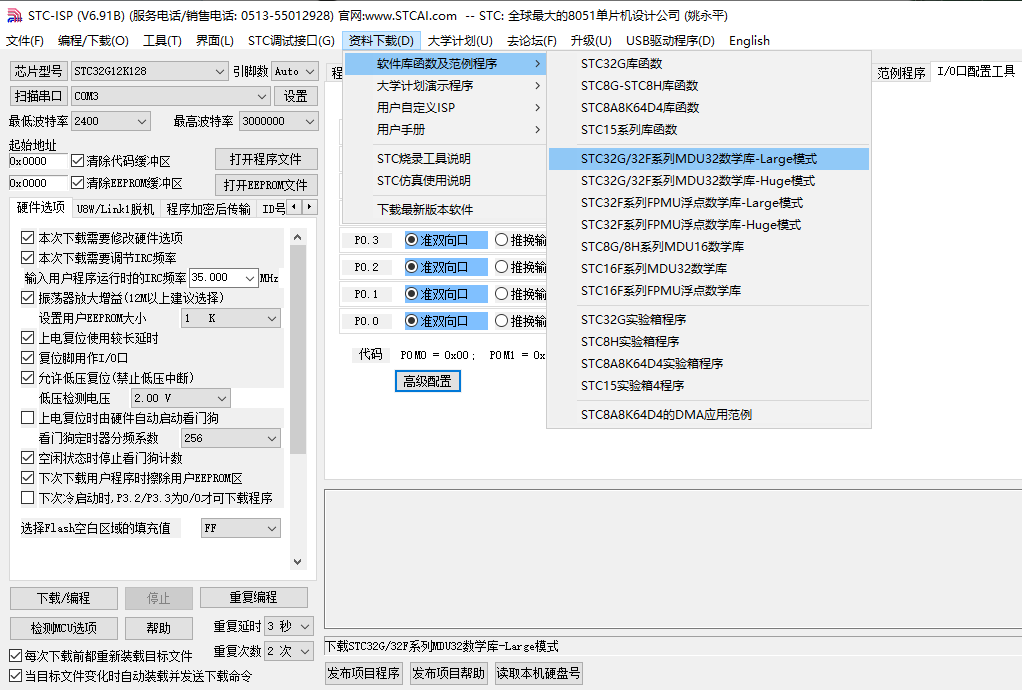
Task: Click EEPROM start address 0x0000 field
Action: [38, 183]
